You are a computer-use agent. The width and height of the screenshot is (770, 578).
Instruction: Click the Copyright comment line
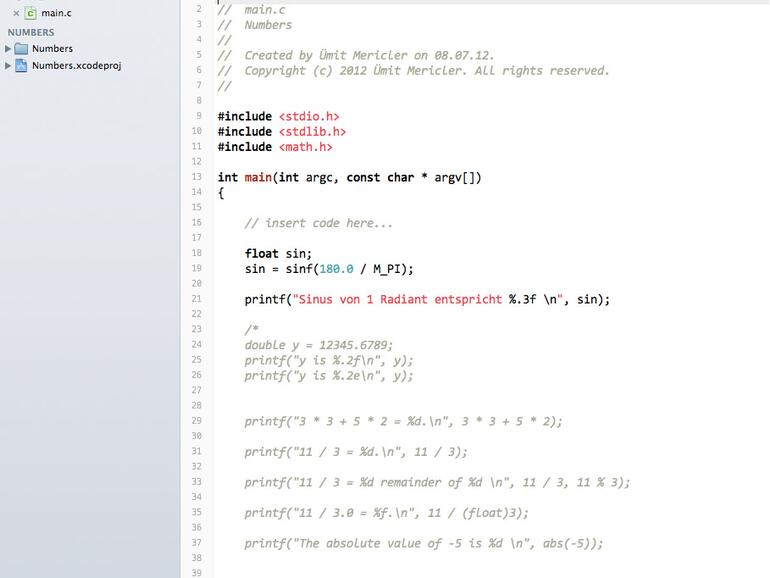413,71
